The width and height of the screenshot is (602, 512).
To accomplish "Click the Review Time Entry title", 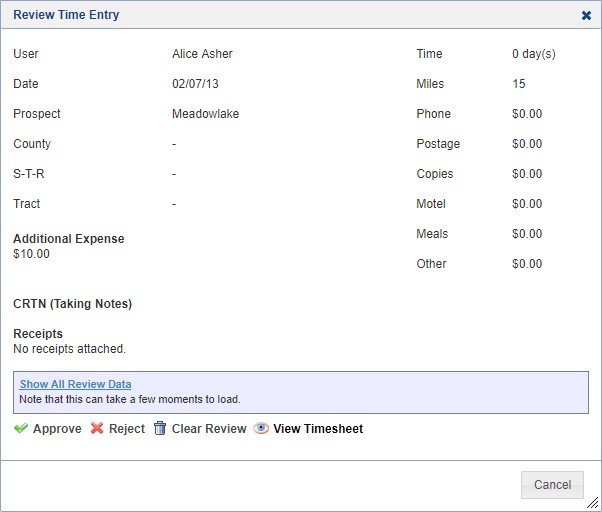I will (x=66, y=15).
